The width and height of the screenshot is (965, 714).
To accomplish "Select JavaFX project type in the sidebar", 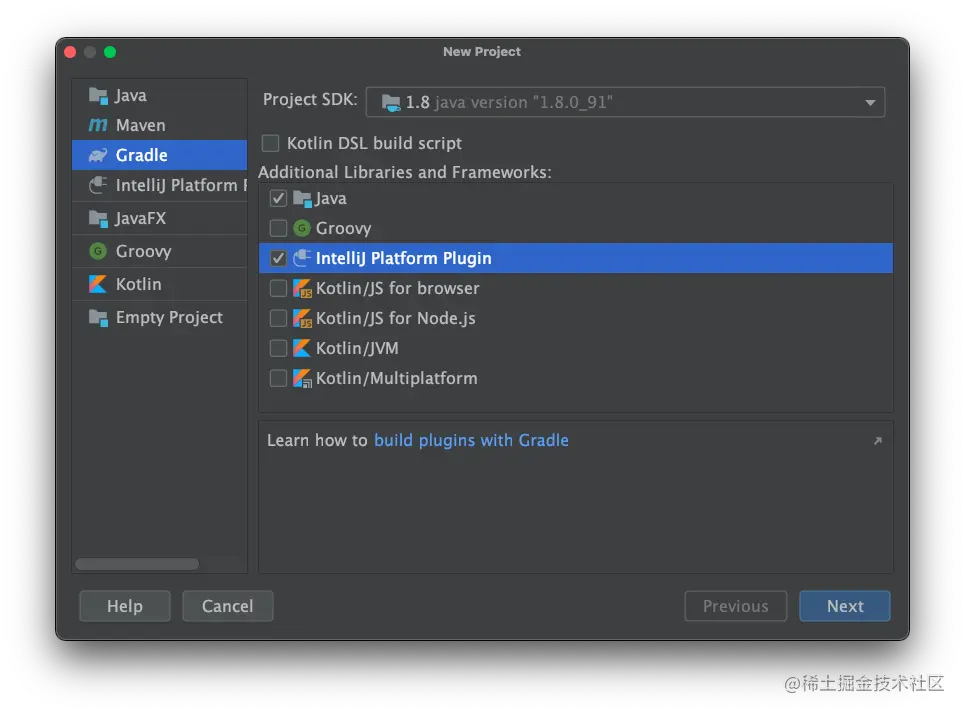I will pyautogui.click(x=159, y=219).
